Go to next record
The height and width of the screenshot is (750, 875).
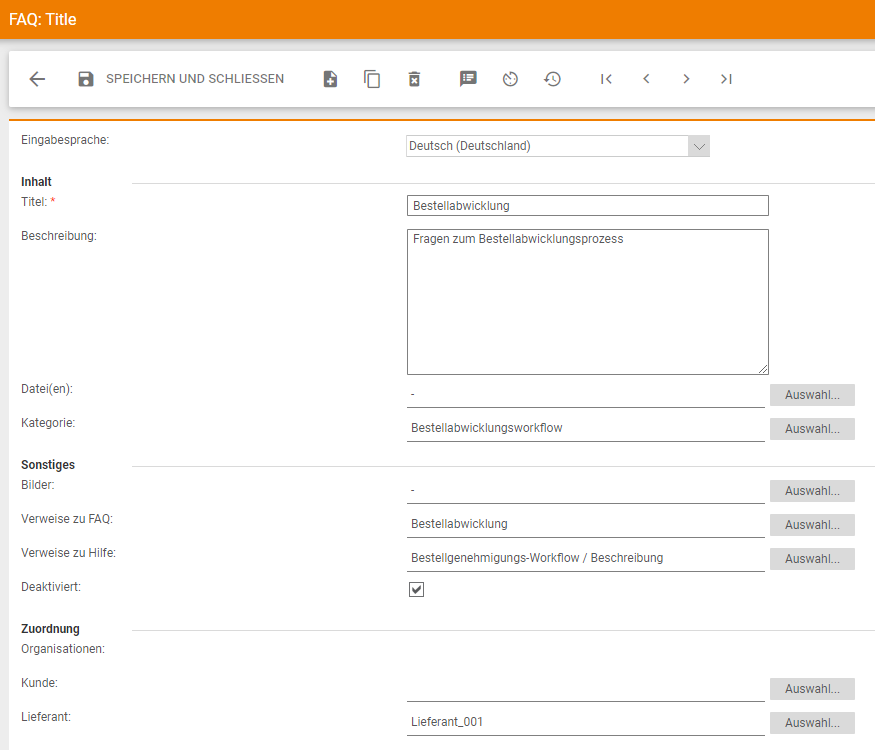point(686,79)
